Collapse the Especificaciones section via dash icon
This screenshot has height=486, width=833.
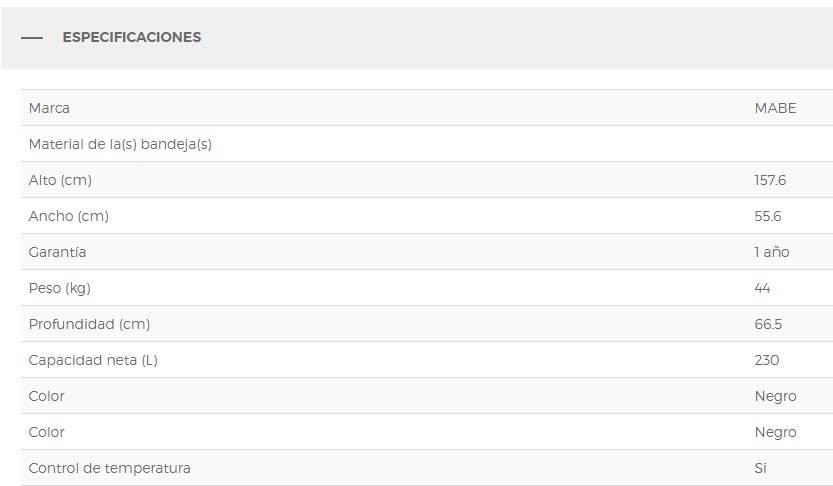(32, 38)
